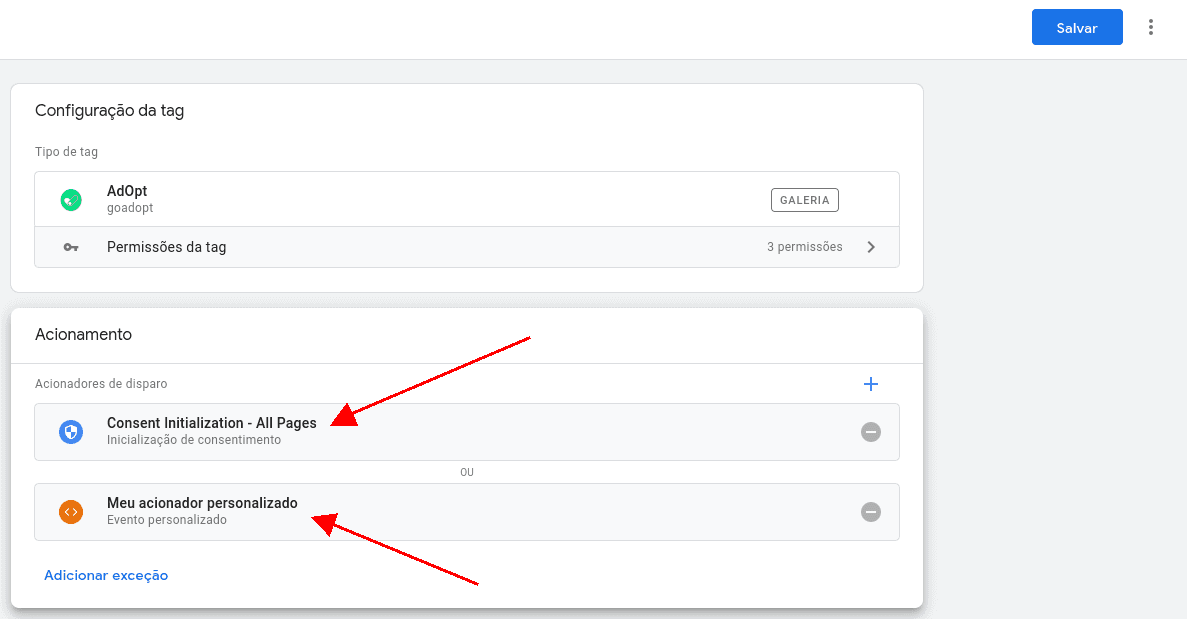Click the Salvar button
Image resolution: width=1187 pixels, height=619 pixels.
(1076, 28)
